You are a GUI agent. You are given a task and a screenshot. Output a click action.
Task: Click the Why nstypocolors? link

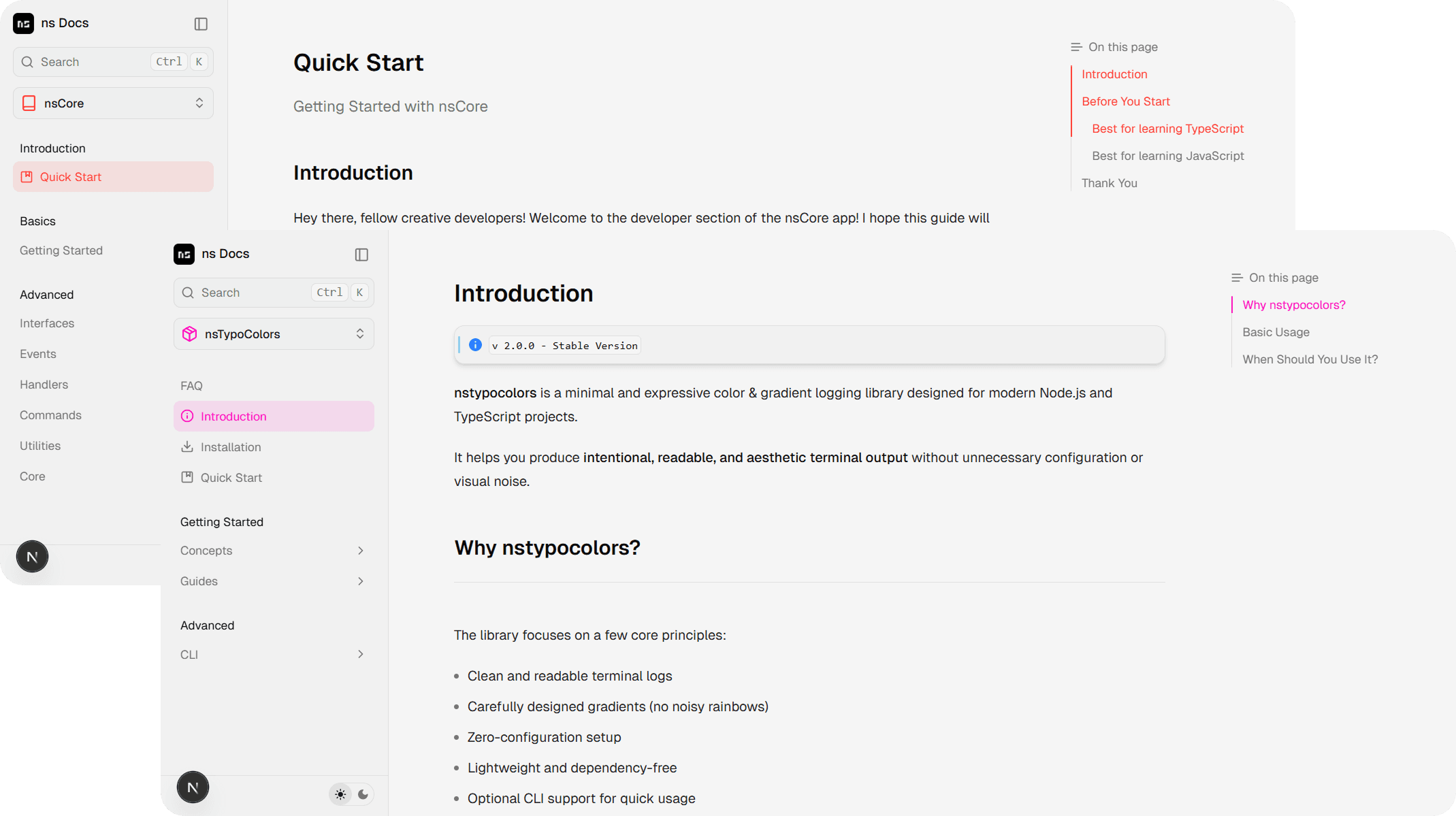(1293, 304)
